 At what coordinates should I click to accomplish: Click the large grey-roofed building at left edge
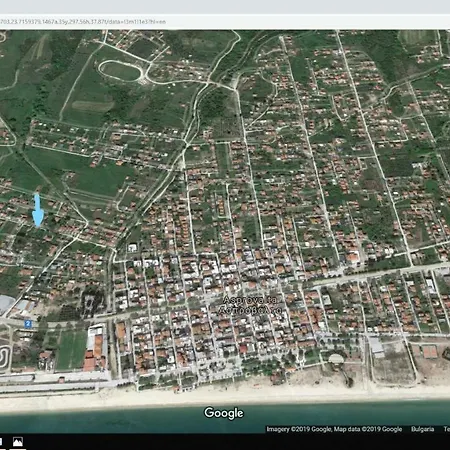click(x=7, y=305)
